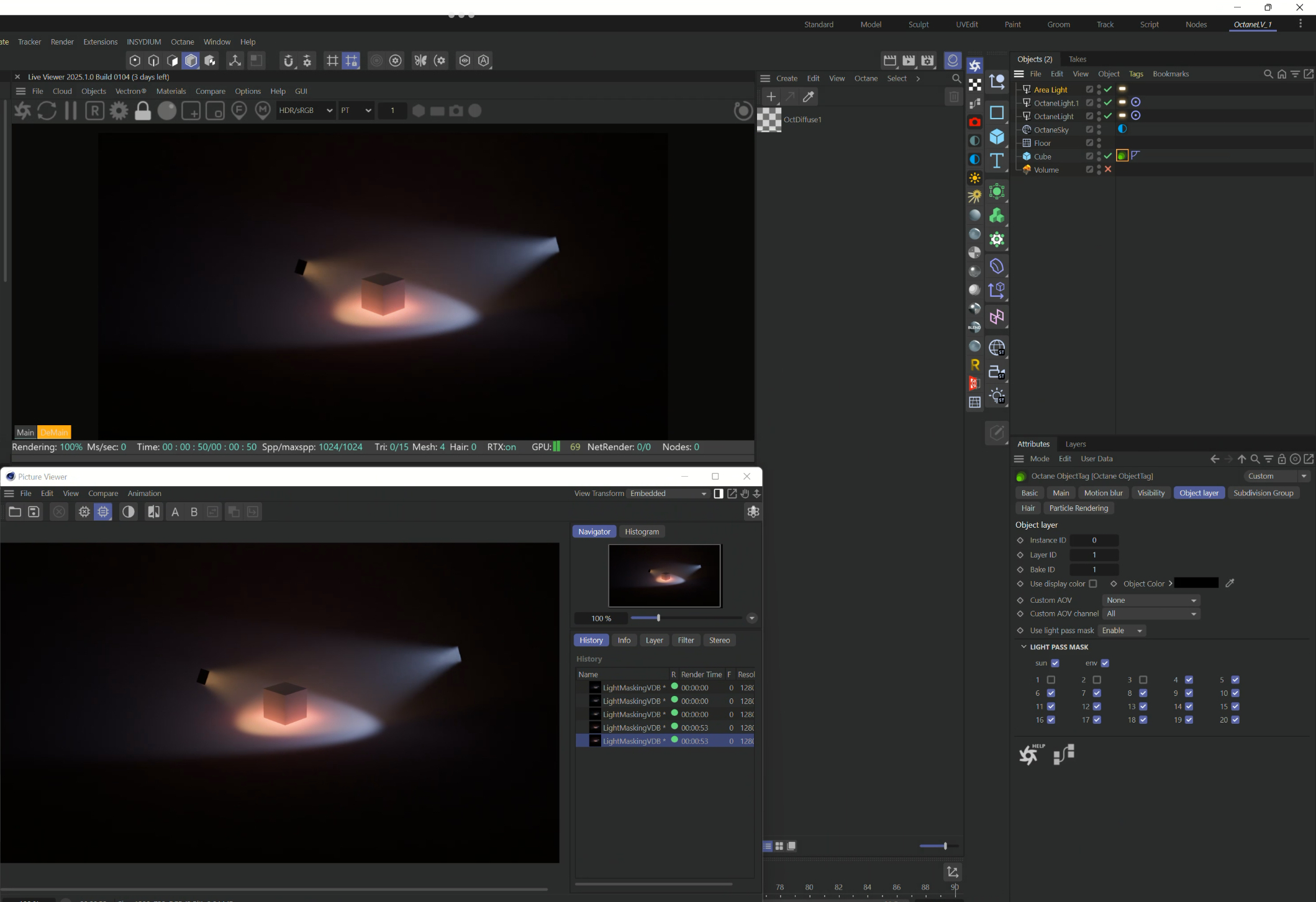Enable light pass mask checkbox 1
Viewport: 1316px width, 902px height.
click(1051, 680)
